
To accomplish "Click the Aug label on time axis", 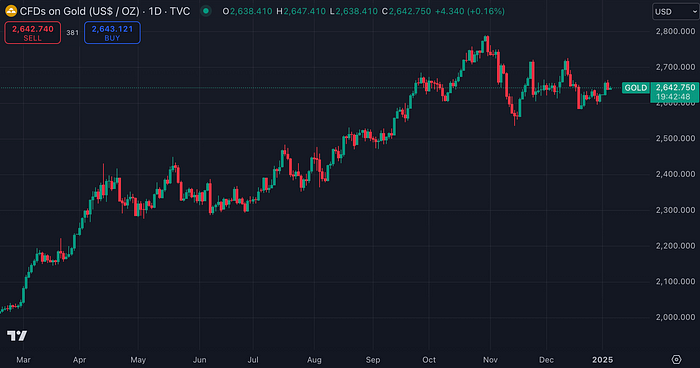I will point(314,360).
